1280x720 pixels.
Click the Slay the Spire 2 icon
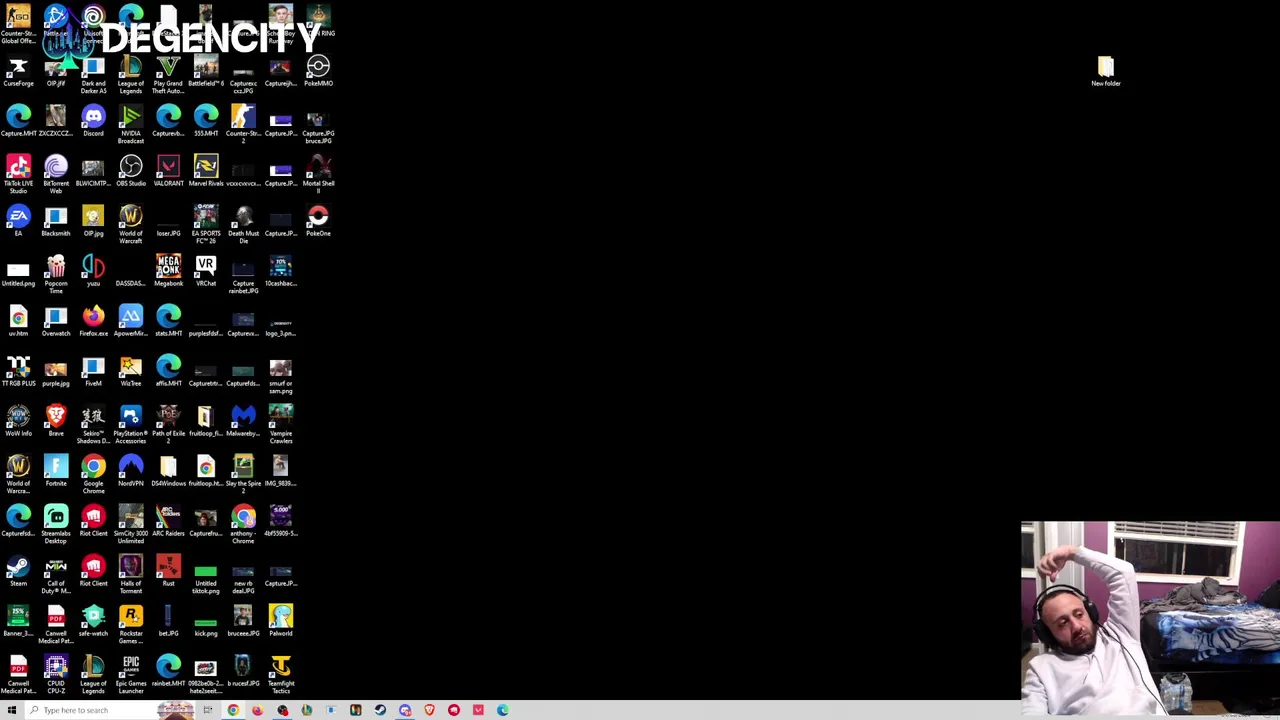pyautogui.click(x=243, y=474)
